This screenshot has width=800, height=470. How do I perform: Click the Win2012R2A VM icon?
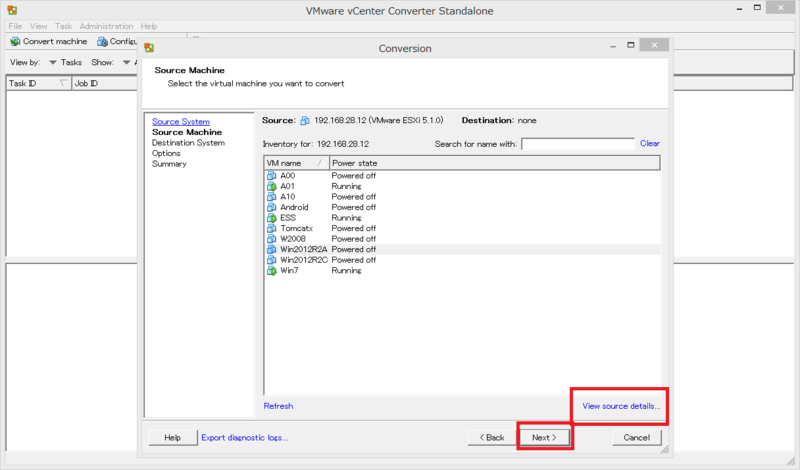(x=271, y=250)
